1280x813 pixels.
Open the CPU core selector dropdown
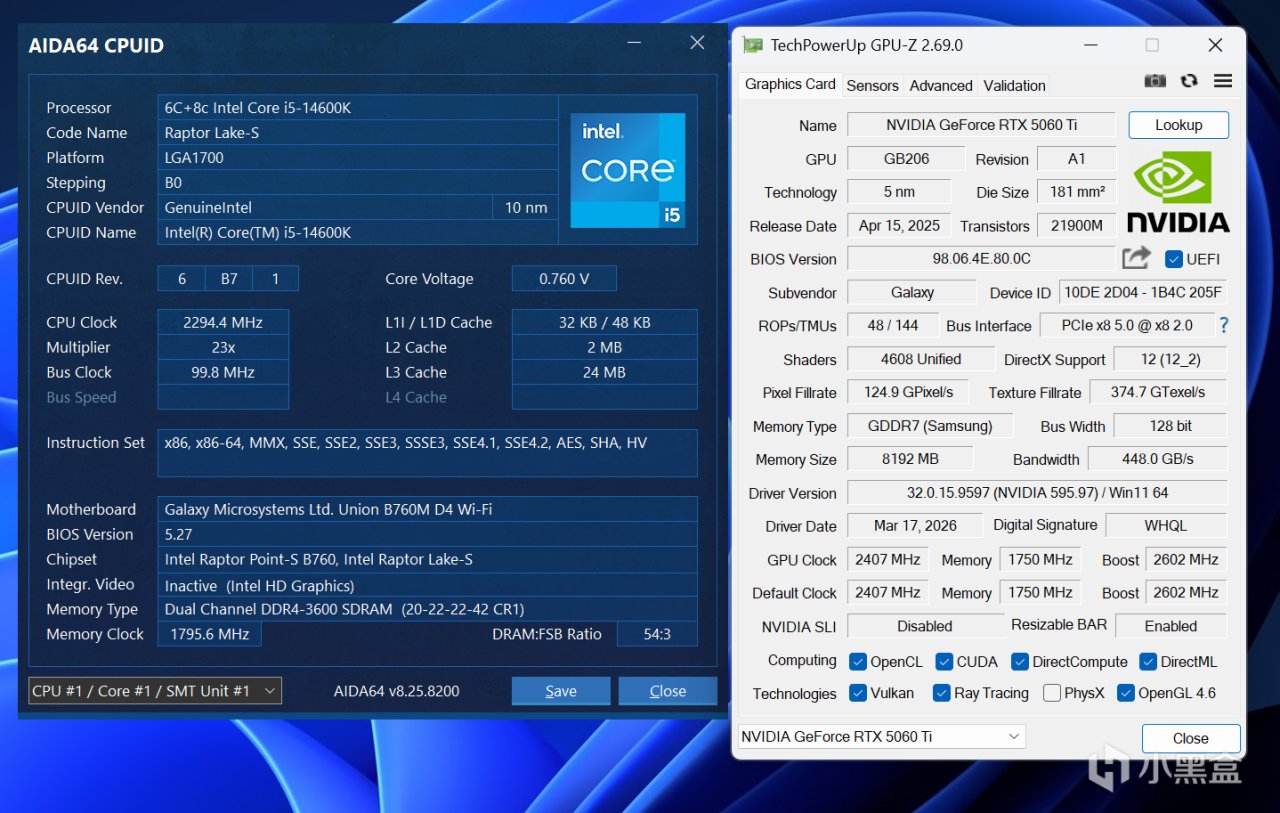[x=155, y=691]
